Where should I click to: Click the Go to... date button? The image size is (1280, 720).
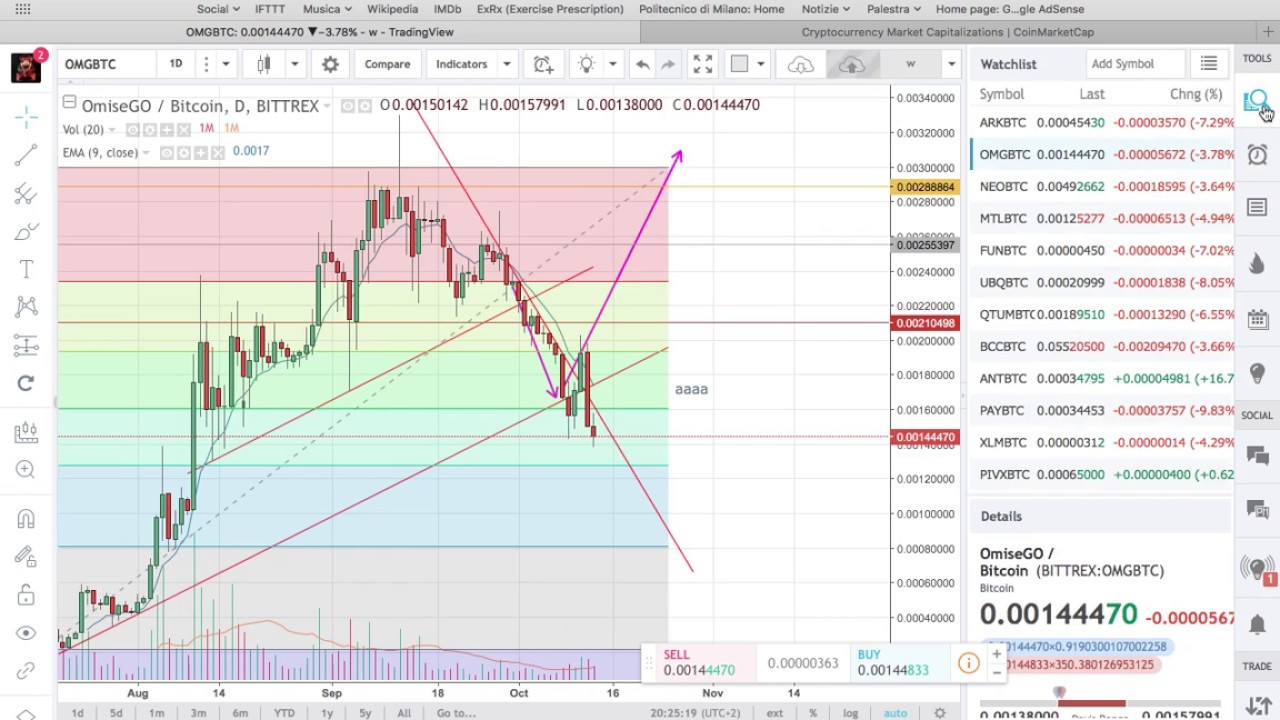(x=456, y=713)
